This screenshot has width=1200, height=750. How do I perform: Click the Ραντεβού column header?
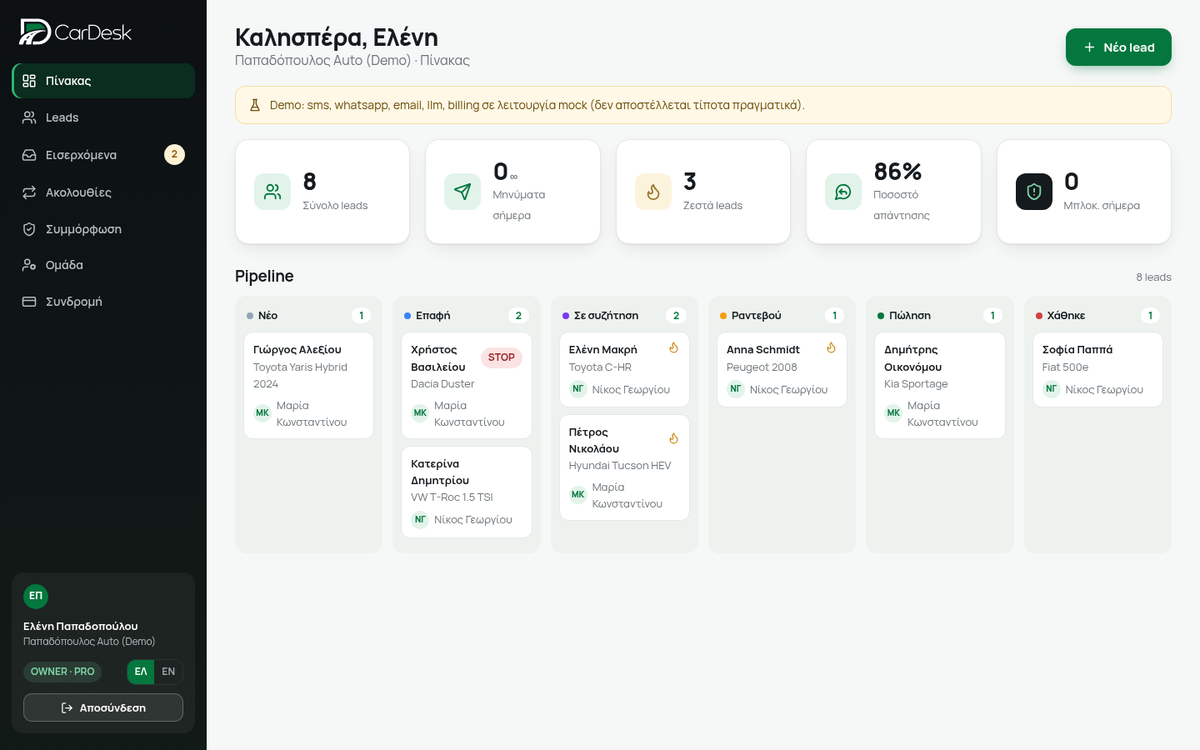click(782, 315)
